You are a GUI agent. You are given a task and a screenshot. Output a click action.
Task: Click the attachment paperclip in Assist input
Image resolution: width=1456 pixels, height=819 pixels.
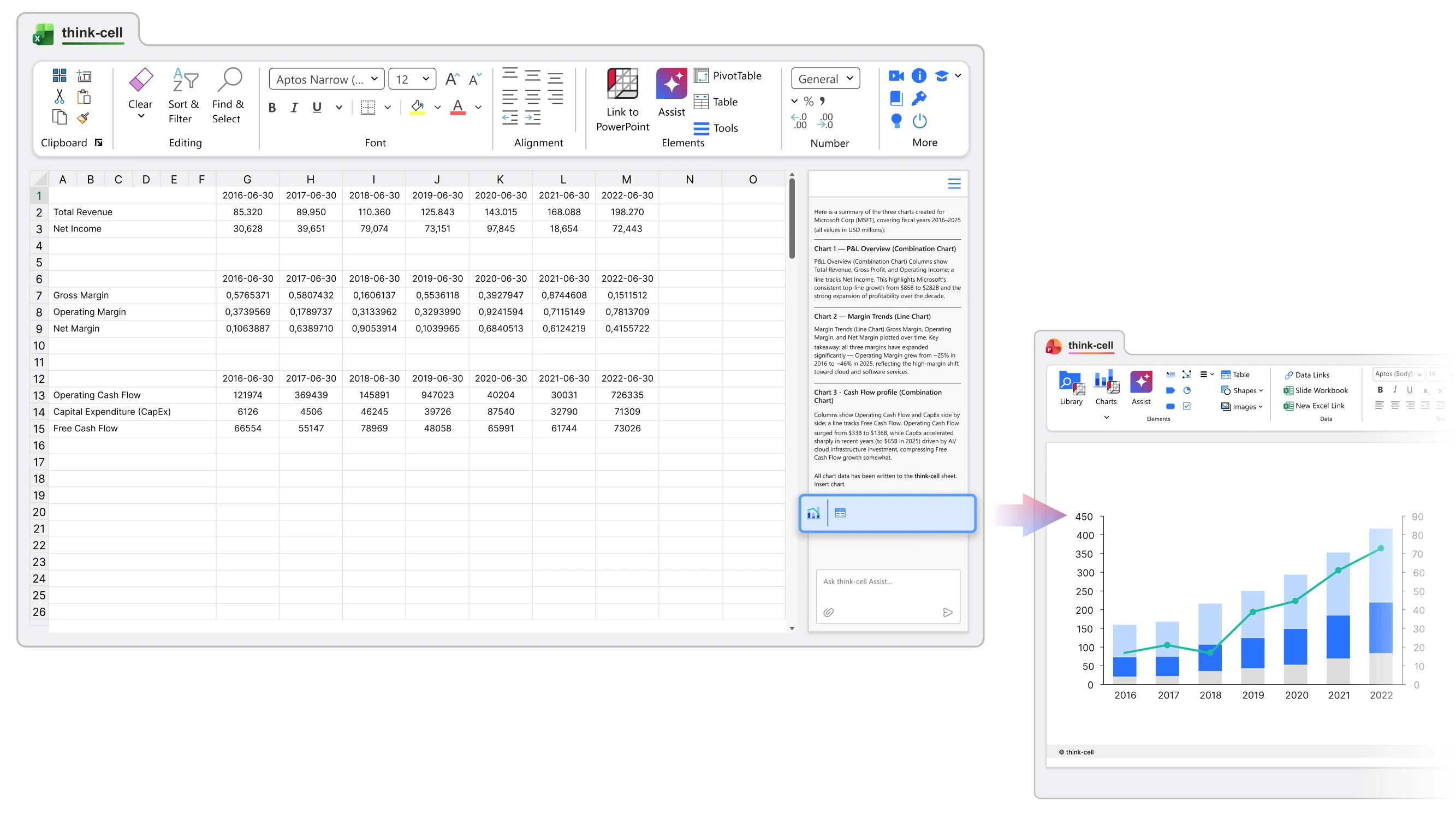click(829, 612)
